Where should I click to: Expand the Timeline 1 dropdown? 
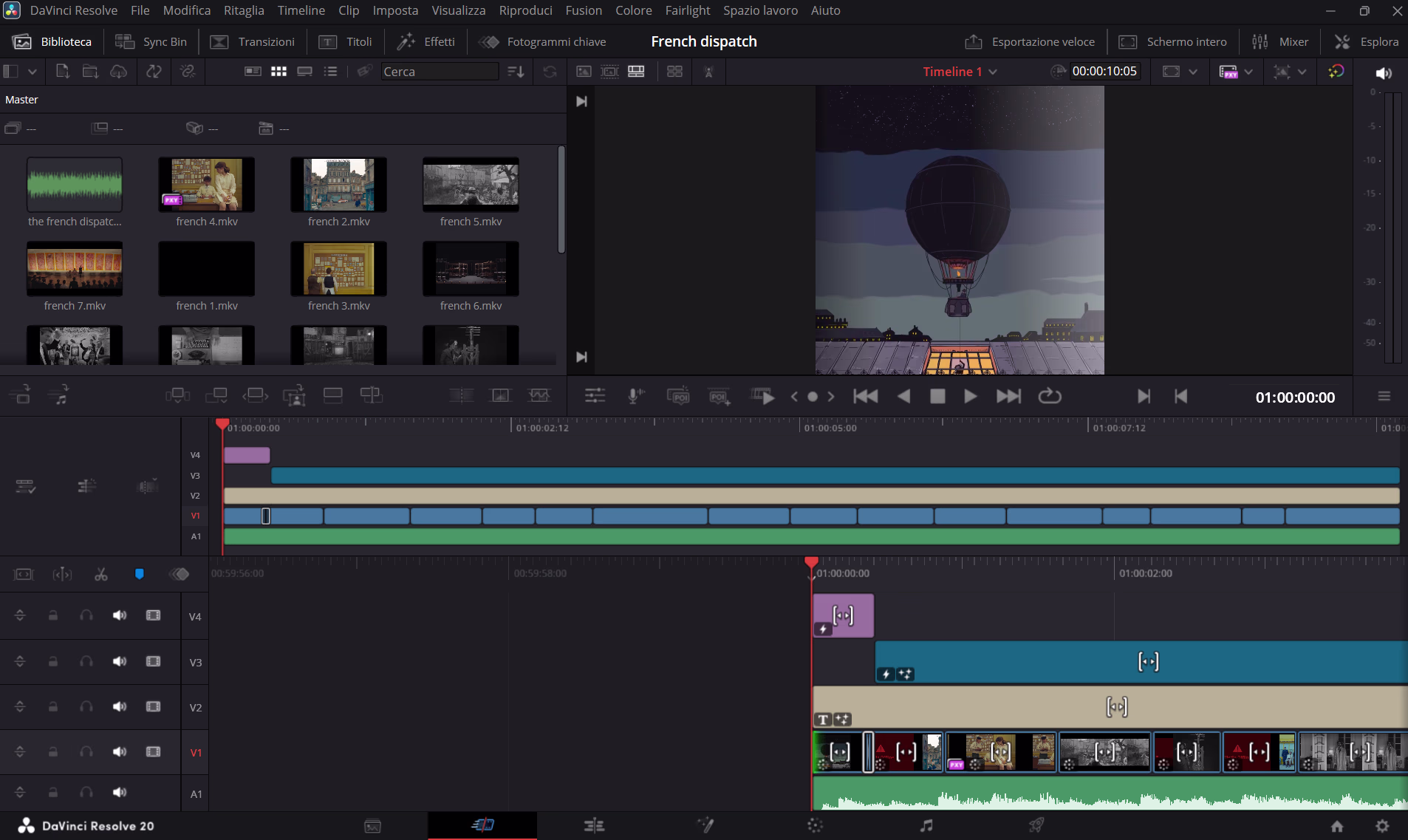[x=993, y=72]
